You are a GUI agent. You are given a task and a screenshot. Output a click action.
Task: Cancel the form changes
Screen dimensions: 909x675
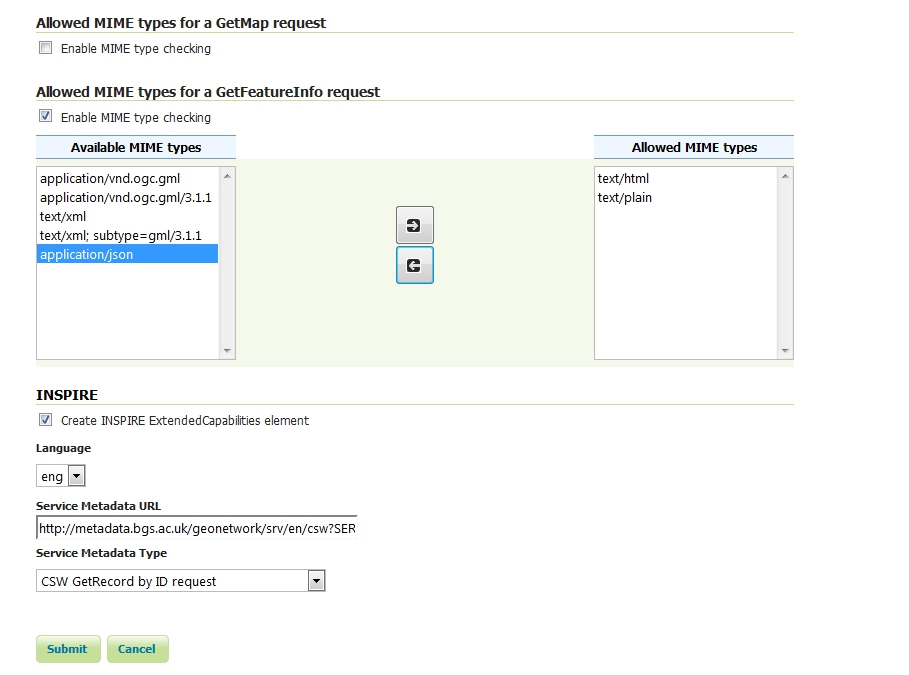137,649
